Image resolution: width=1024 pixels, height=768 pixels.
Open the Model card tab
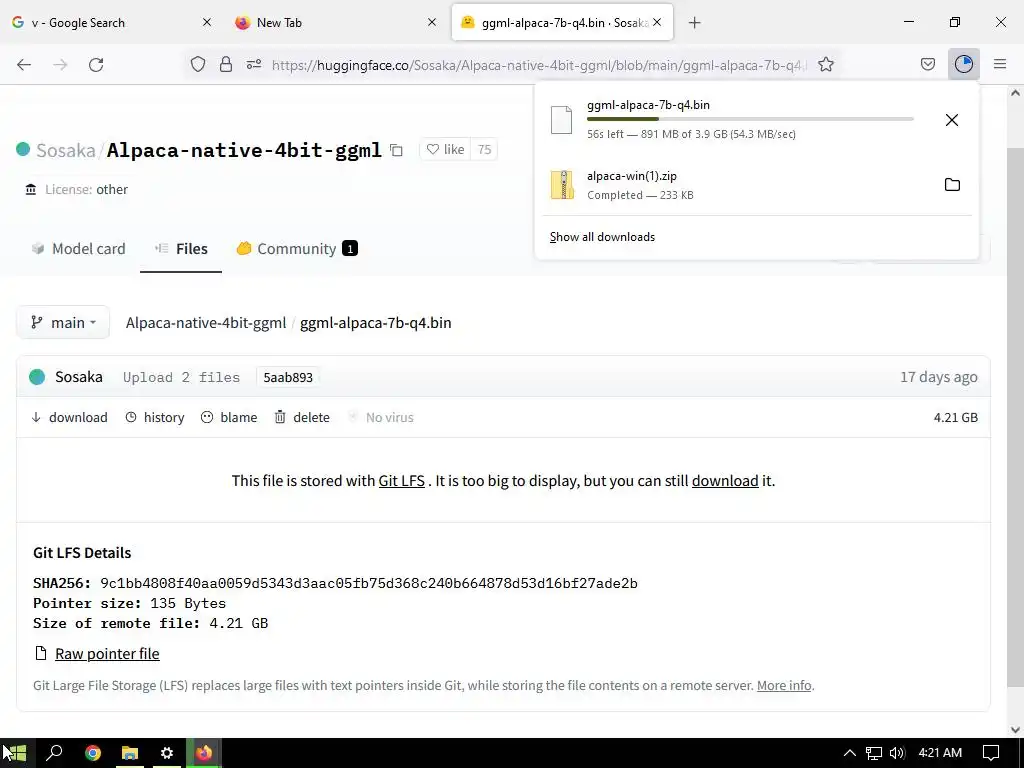78,249
